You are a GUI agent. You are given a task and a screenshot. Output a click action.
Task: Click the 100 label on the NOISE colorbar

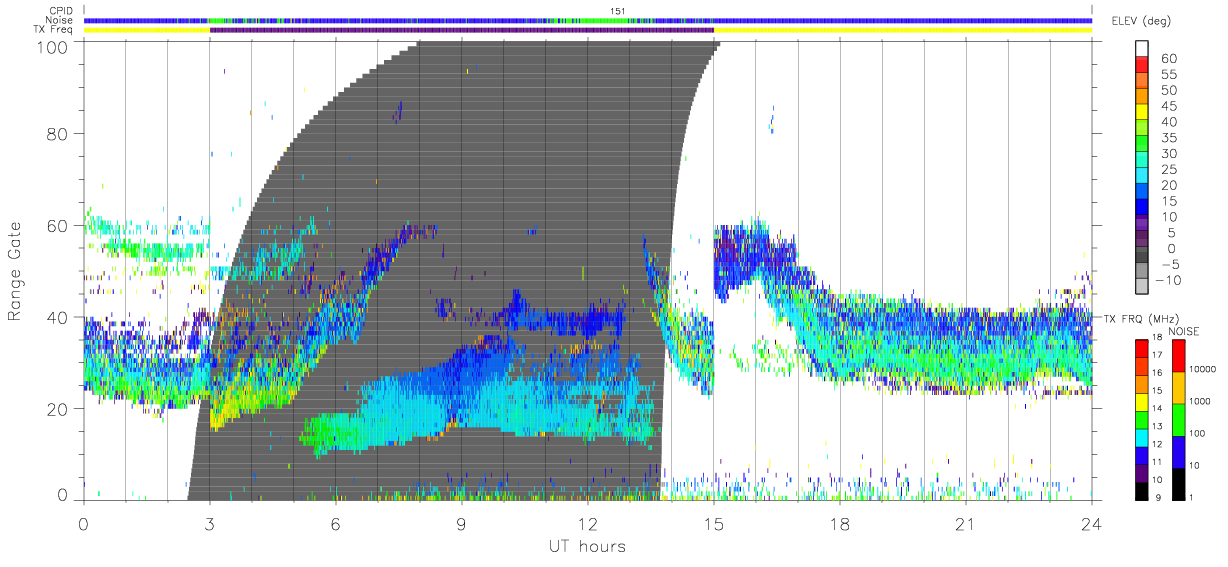coord(1197,435)
